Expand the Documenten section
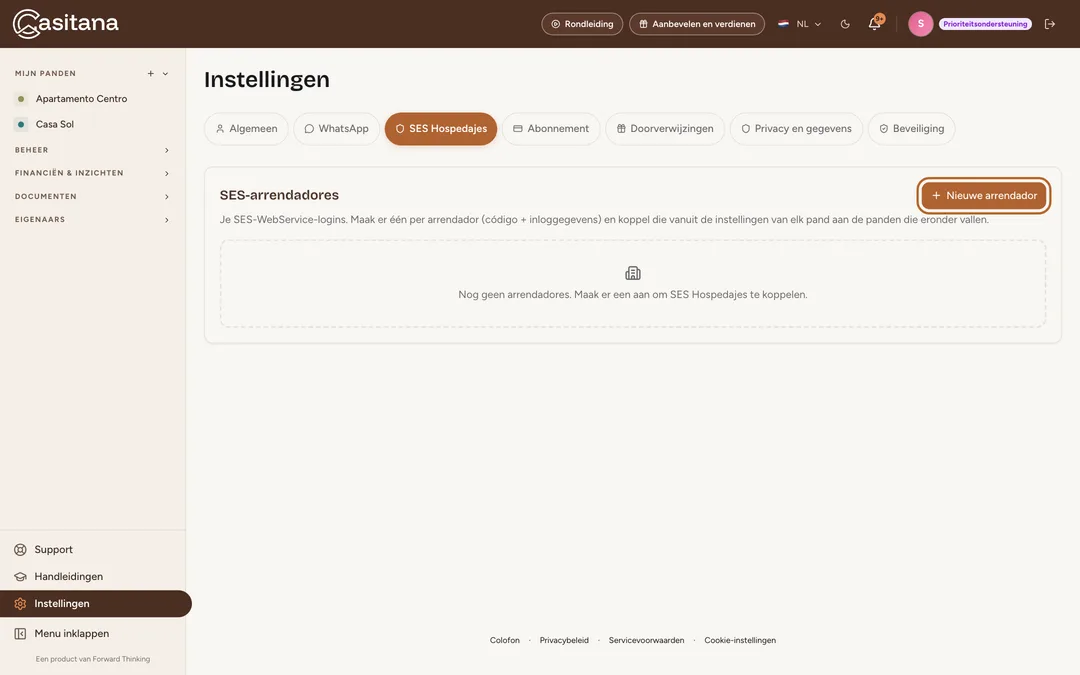This screenshot has height=675, width=1080. point(92,196)
